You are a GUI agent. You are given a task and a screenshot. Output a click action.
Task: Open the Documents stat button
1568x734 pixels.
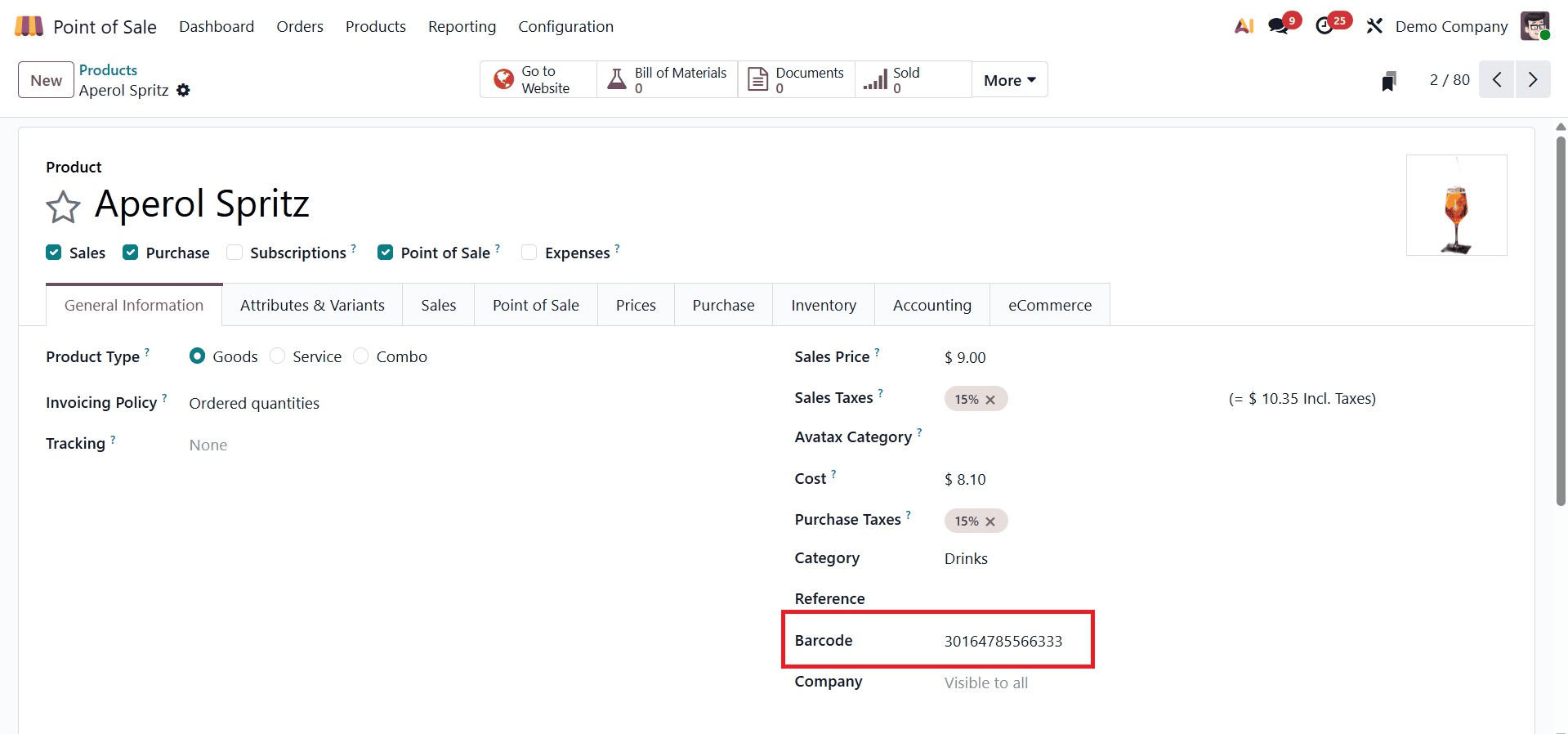click(x=797, y=80)
